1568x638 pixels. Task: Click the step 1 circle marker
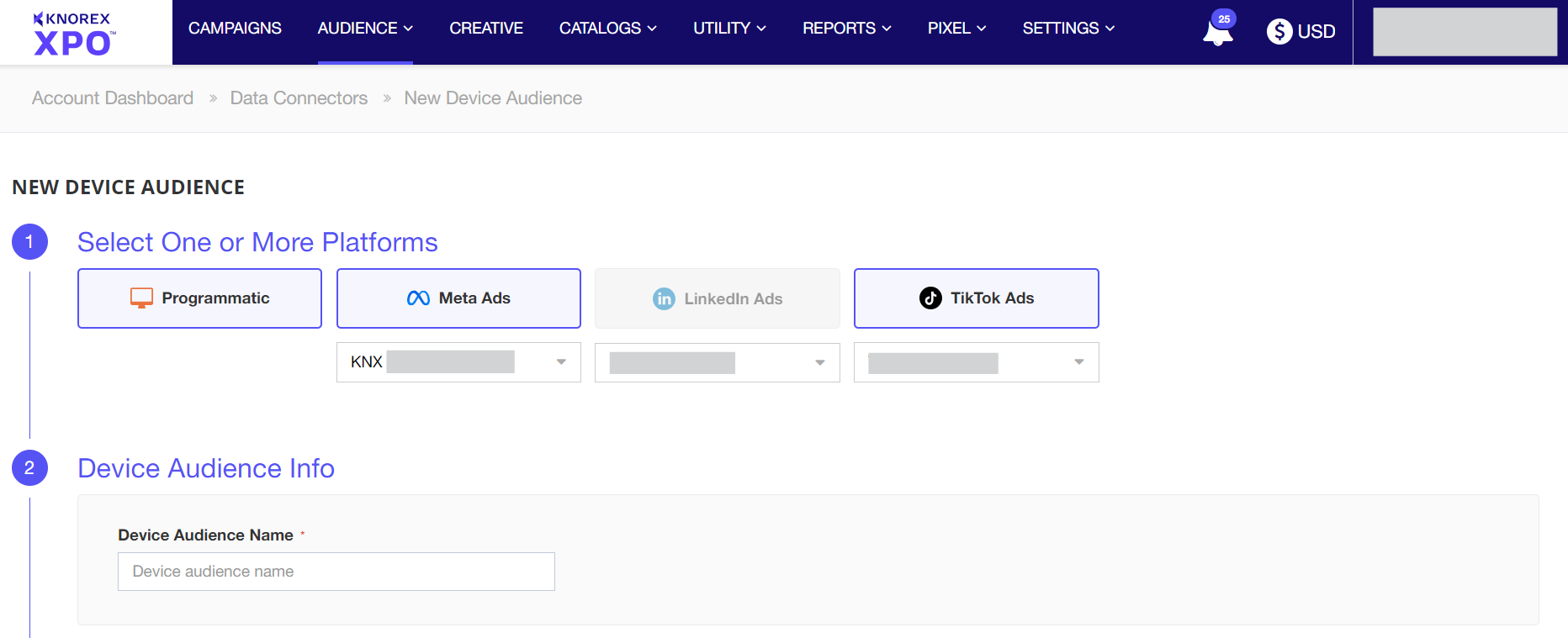29,242
